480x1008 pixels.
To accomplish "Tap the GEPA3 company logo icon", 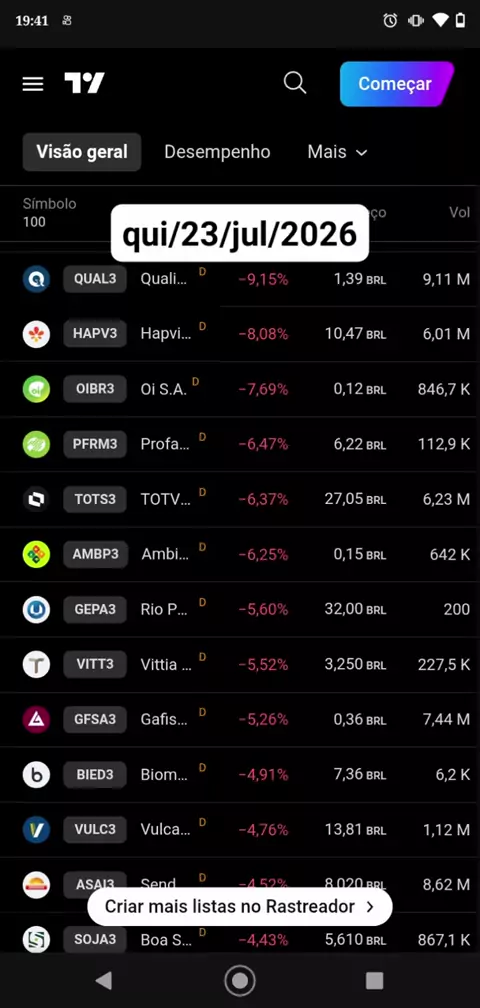I will 37,609.
